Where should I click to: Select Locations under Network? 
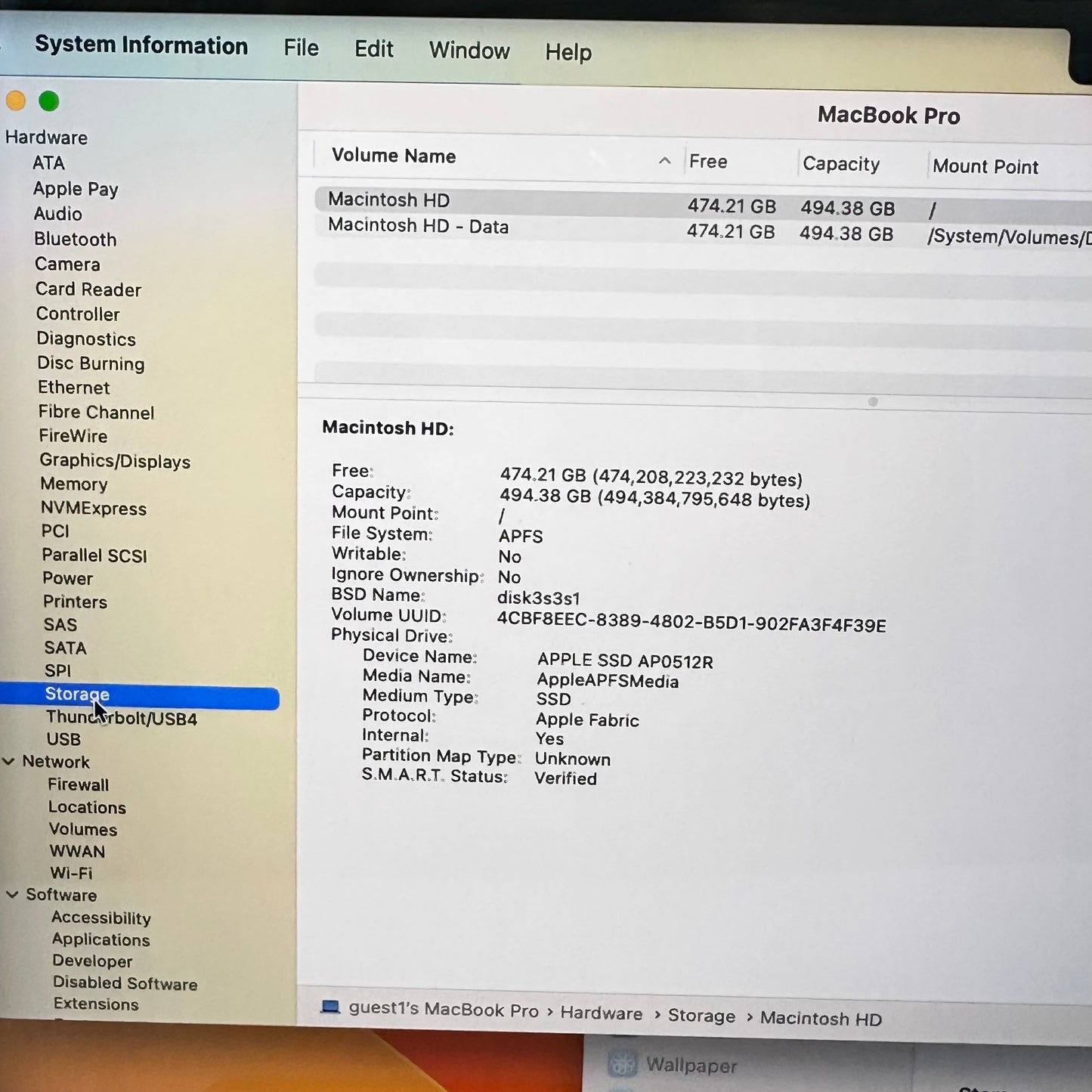pyautogui.click(x=87, y=807)
